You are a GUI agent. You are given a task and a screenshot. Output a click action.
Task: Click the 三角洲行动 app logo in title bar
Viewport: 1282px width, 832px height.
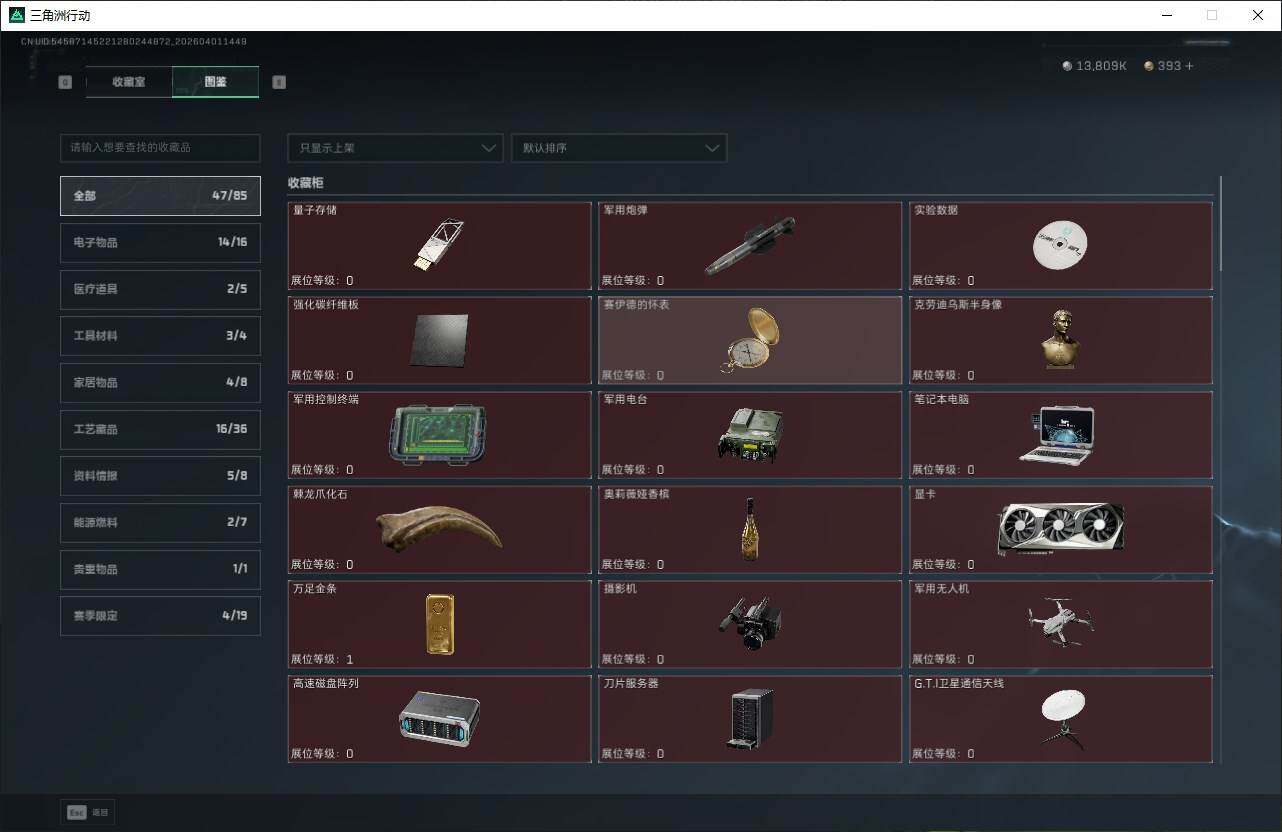[x=16, y=15]
